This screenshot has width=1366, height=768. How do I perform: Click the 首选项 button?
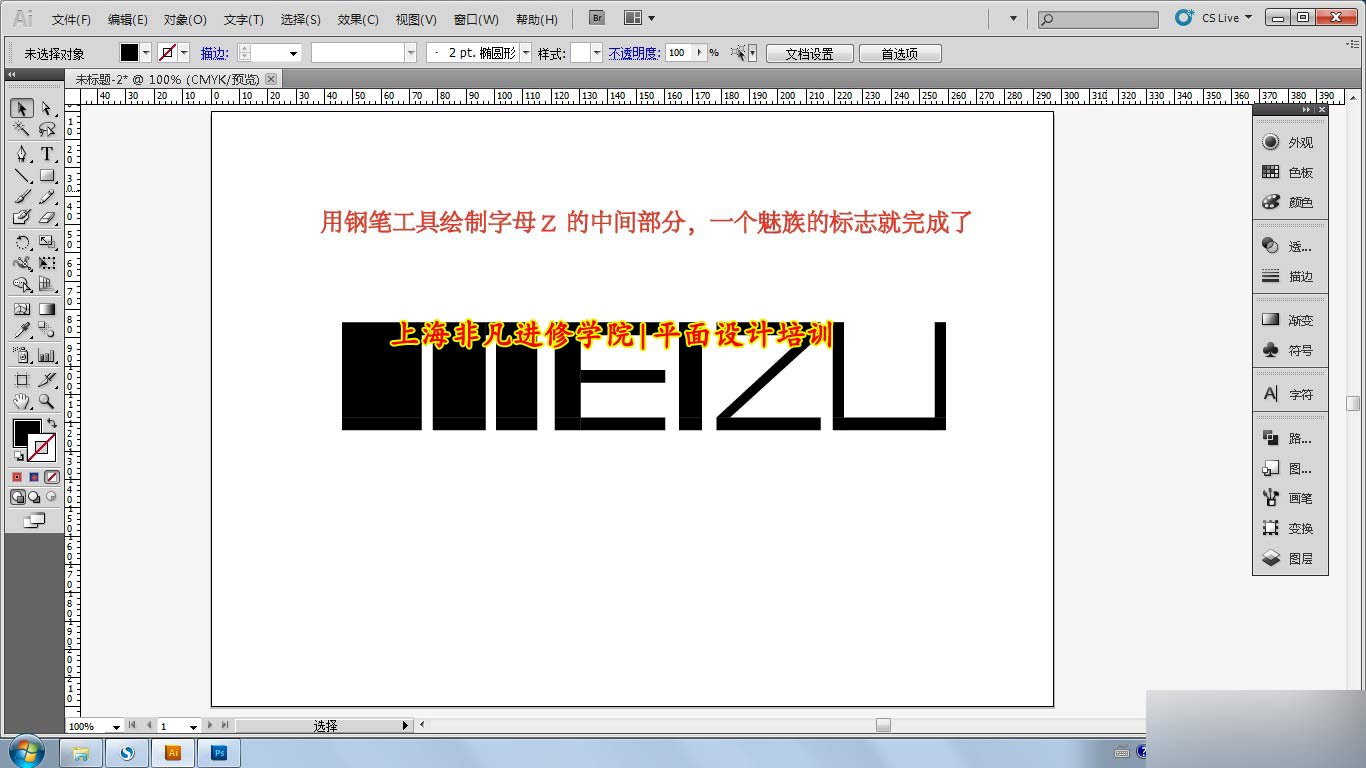tap(899, 54)
